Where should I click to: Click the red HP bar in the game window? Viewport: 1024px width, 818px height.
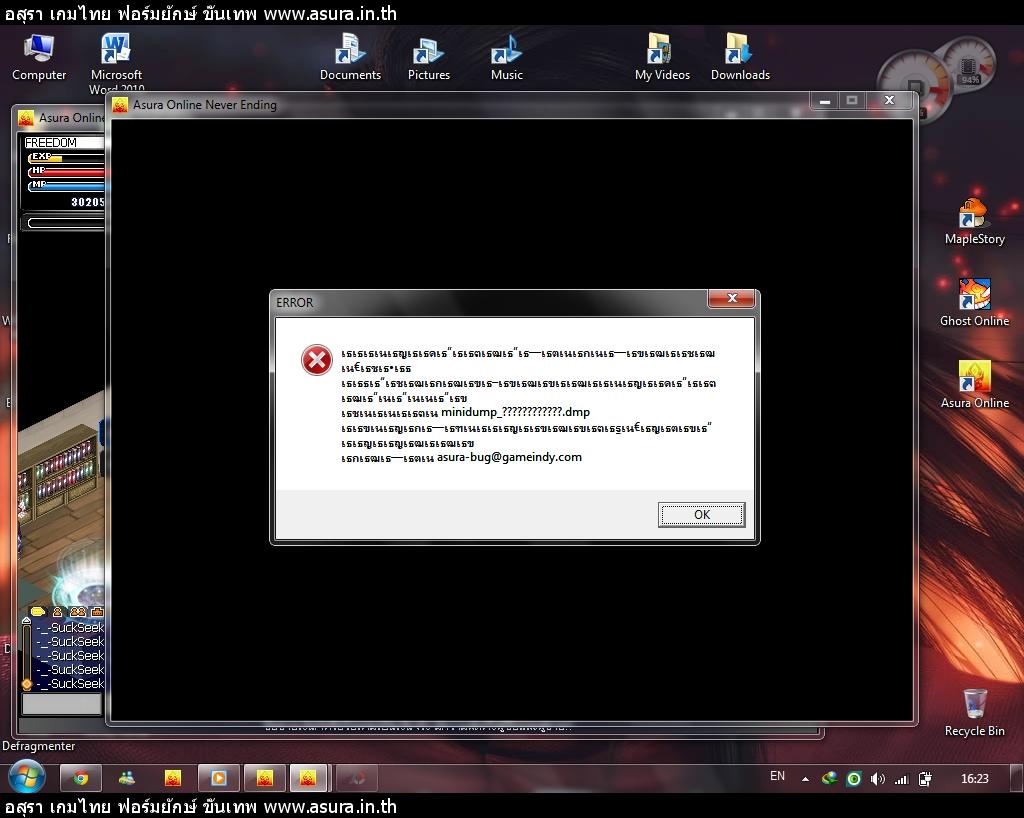[65, 172]
